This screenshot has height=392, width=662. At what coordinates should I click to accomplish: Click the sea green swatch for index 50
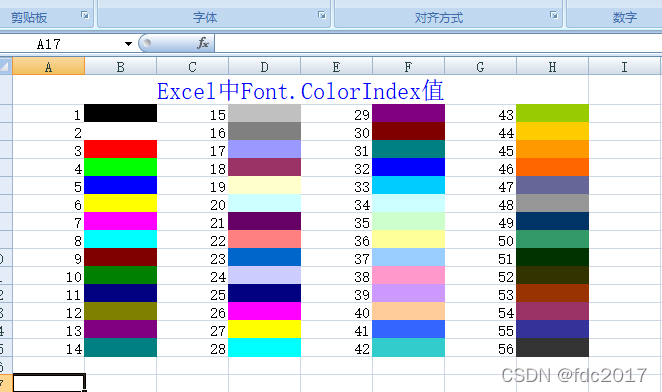pyautogui.click(x=553, y=239)
